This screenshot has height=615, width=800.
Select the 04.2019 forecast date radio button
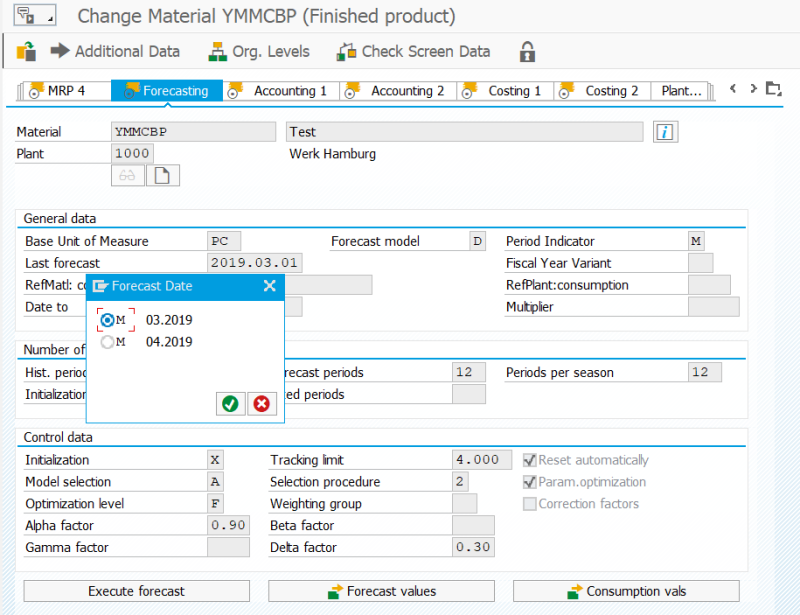pos(107,342)
